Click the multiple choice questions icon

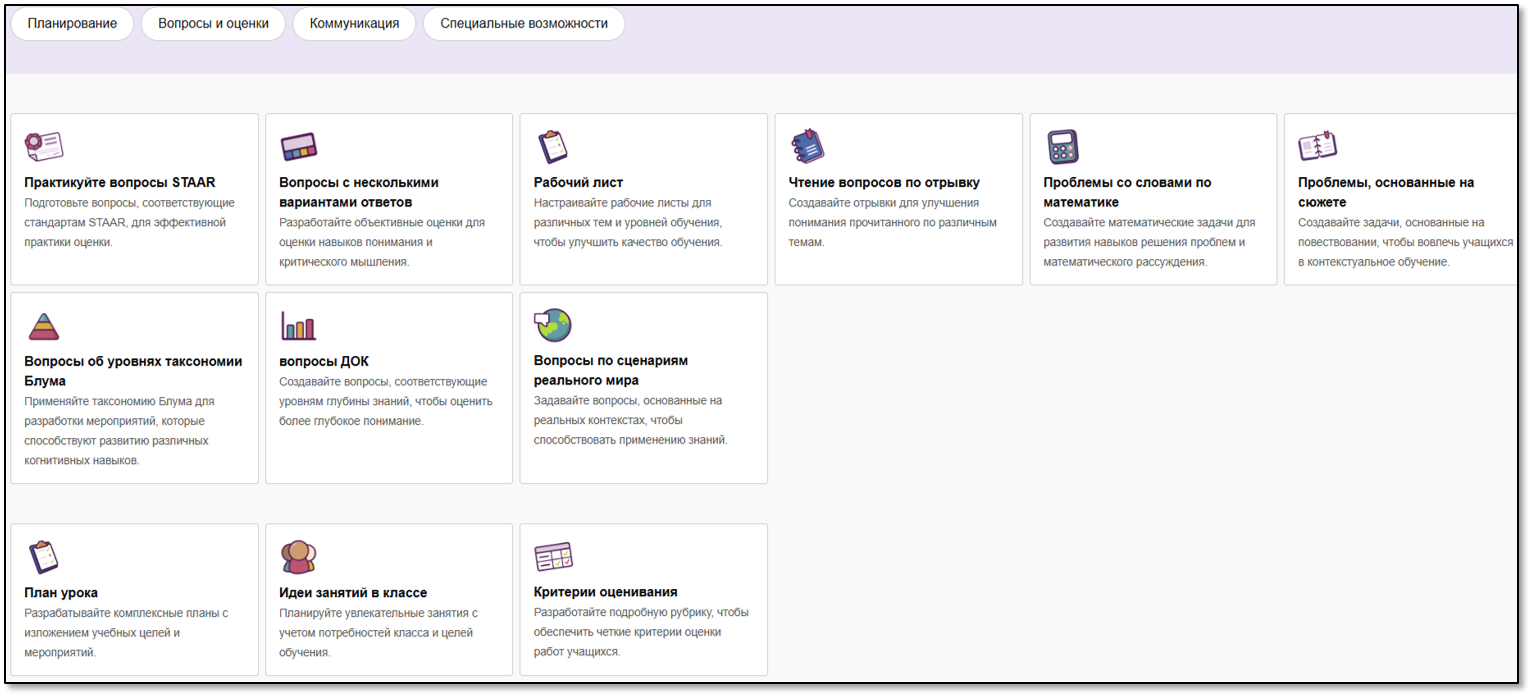pos(299,147)
